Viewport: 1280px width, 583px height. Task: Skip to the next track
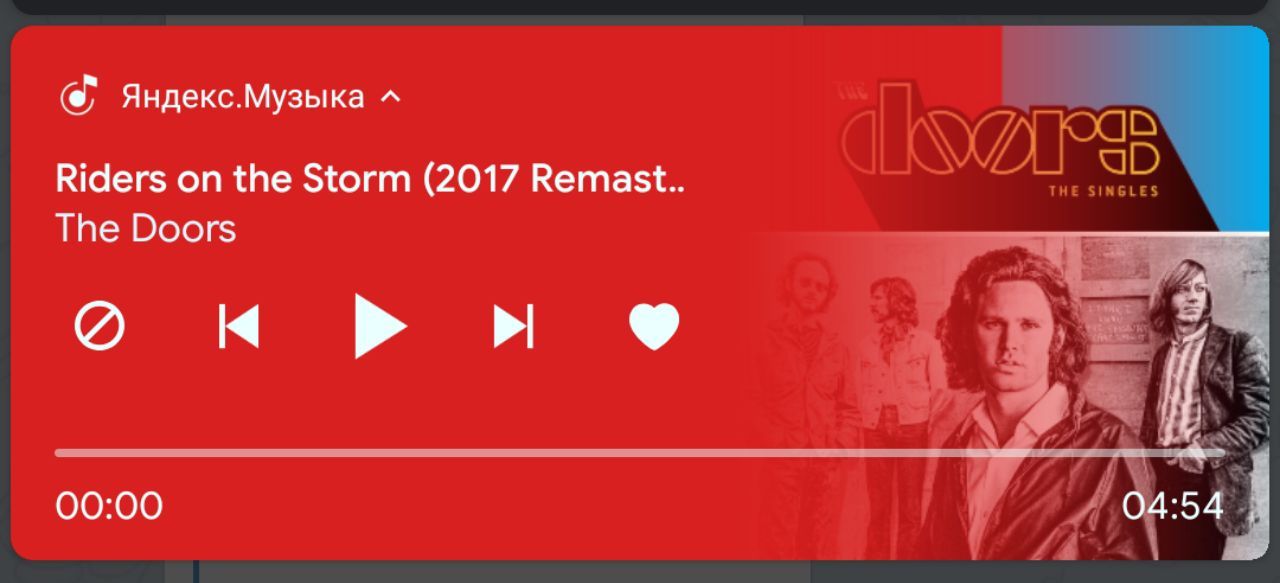pos(513,326)
